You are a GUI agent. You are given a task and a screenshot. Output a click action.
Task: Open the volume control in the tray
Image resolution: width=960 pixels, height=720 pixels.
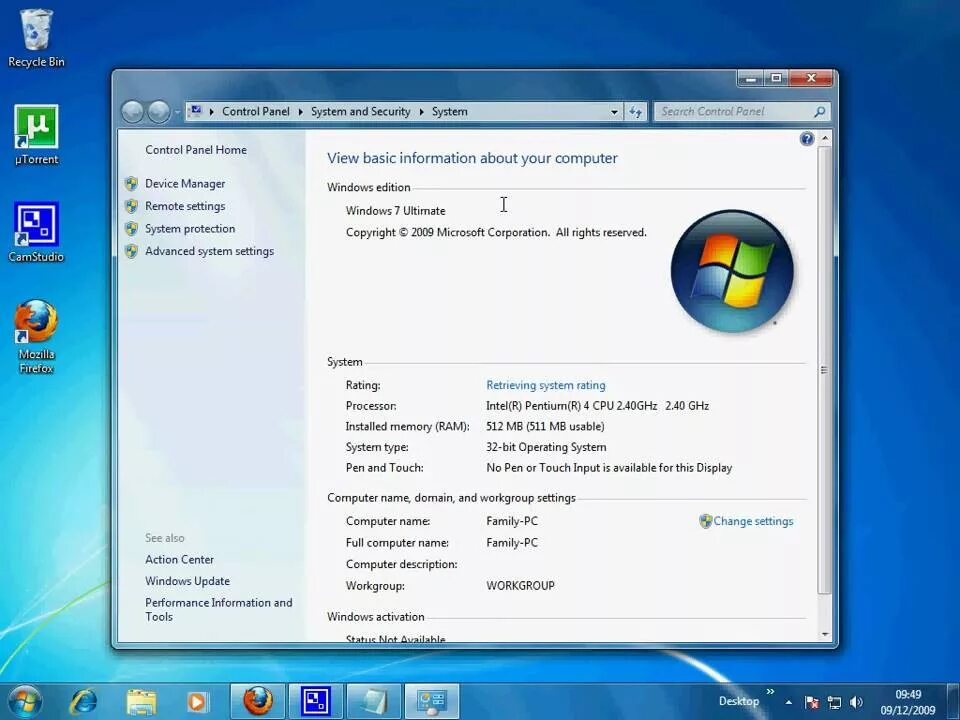pos(857,701)
